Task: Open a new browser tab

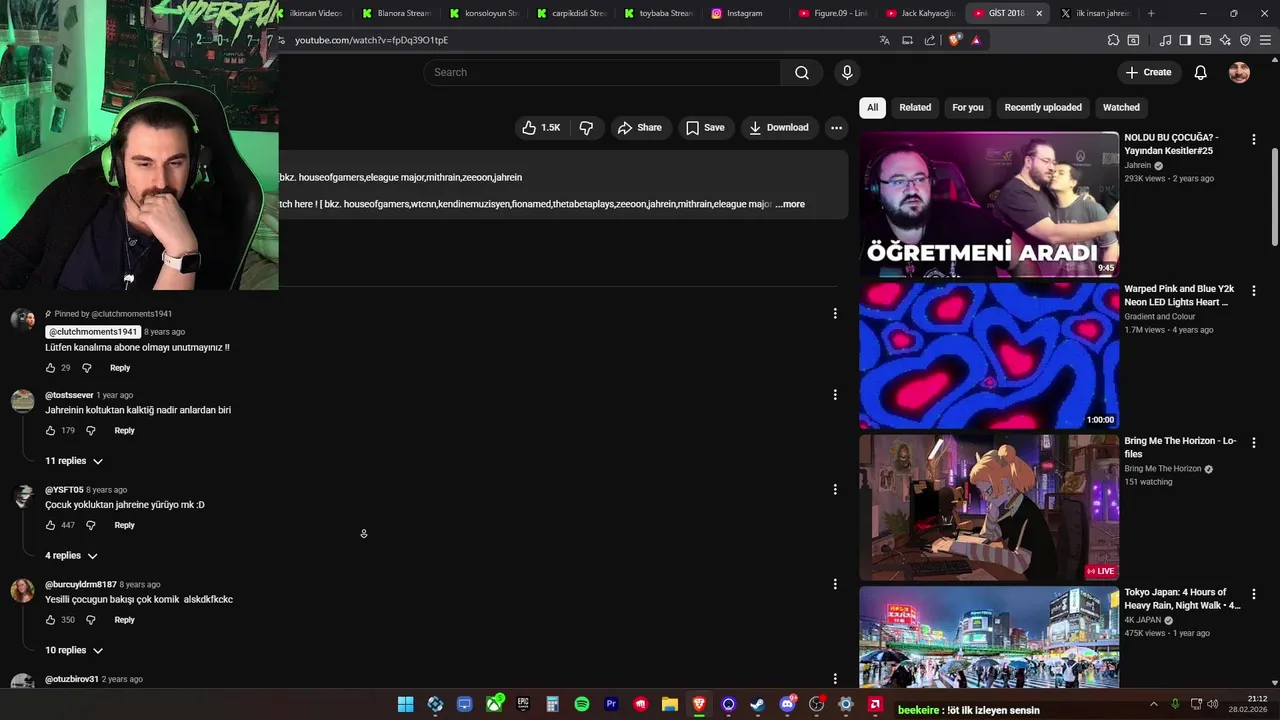Action: coord(1151,13)
